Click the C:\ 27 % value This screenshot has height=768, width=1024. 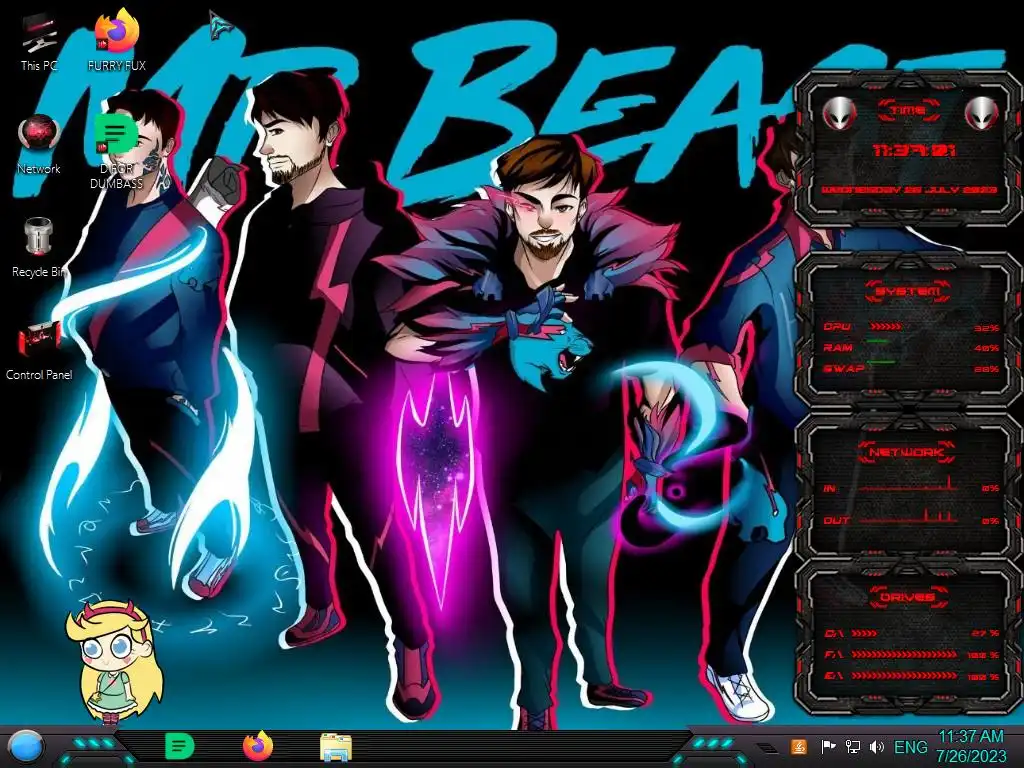coord(985,633)
